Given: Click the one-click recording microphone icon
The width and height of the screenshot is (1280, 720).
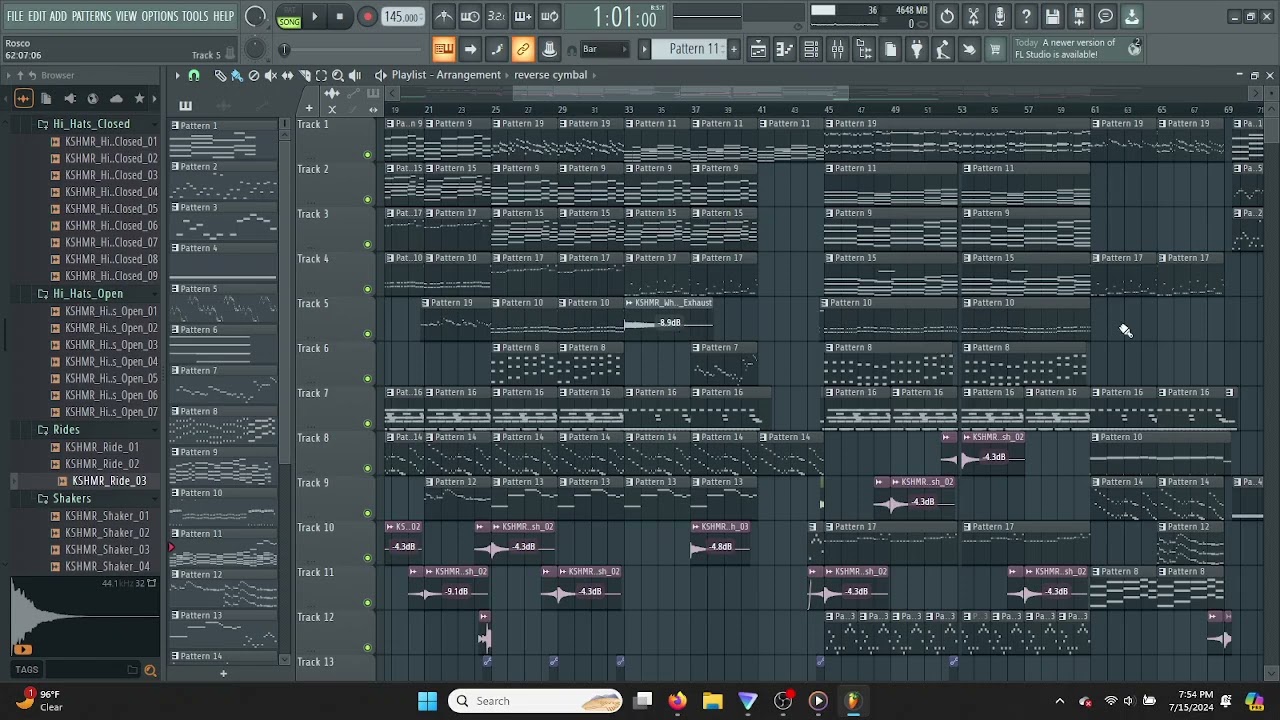Looking at the screenshot, I should pos(999,17).
